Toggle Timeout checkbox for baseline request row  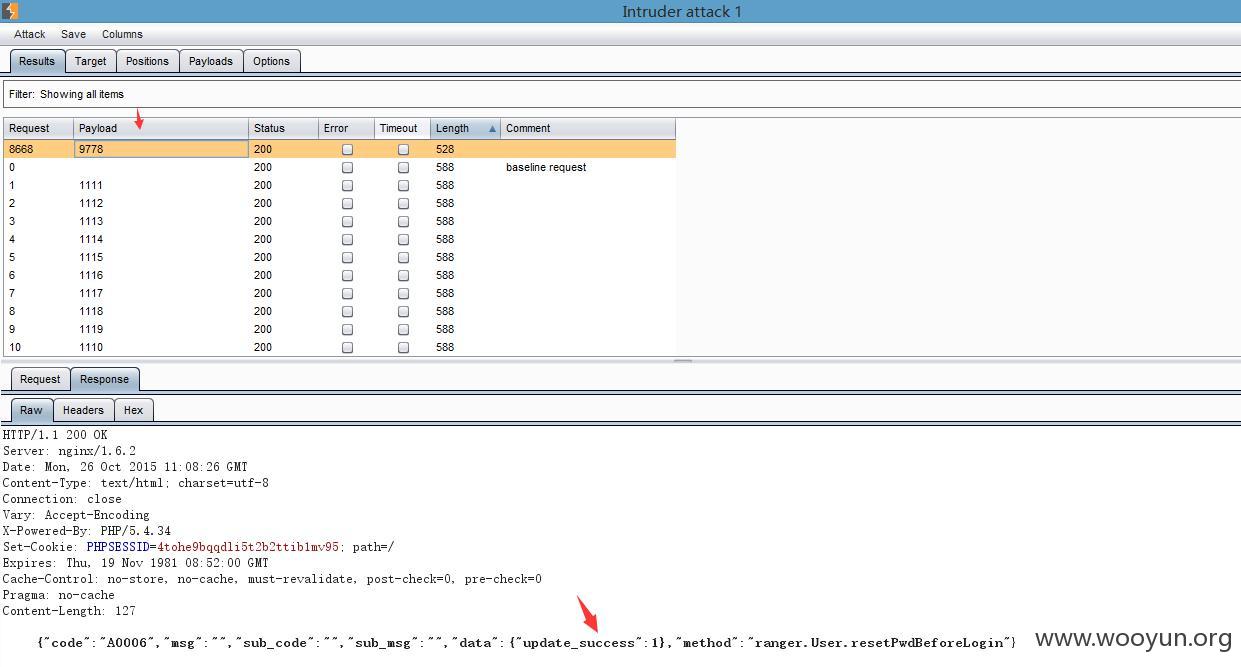click(x=403, y=167)
